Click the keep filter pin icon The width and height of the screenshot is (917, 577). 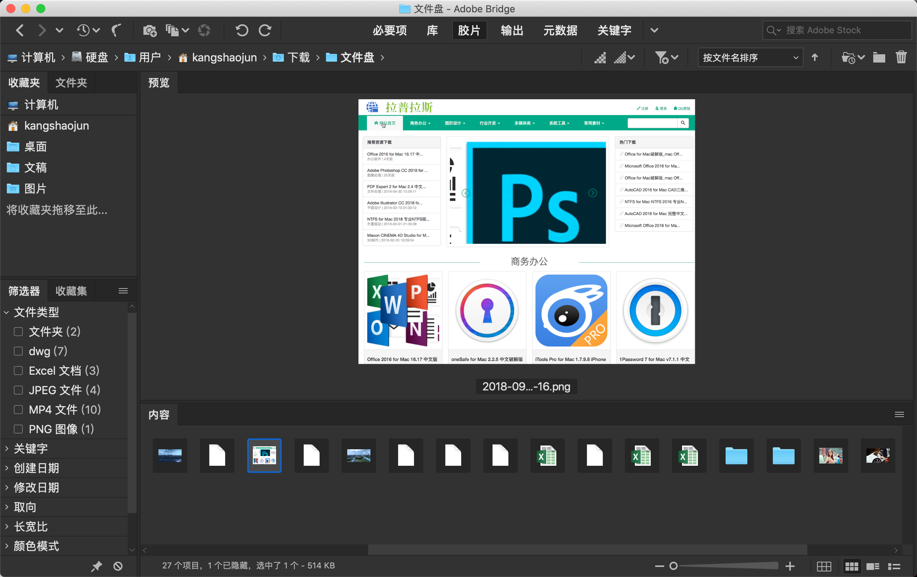pyautogui.click(x=96, y=566)
